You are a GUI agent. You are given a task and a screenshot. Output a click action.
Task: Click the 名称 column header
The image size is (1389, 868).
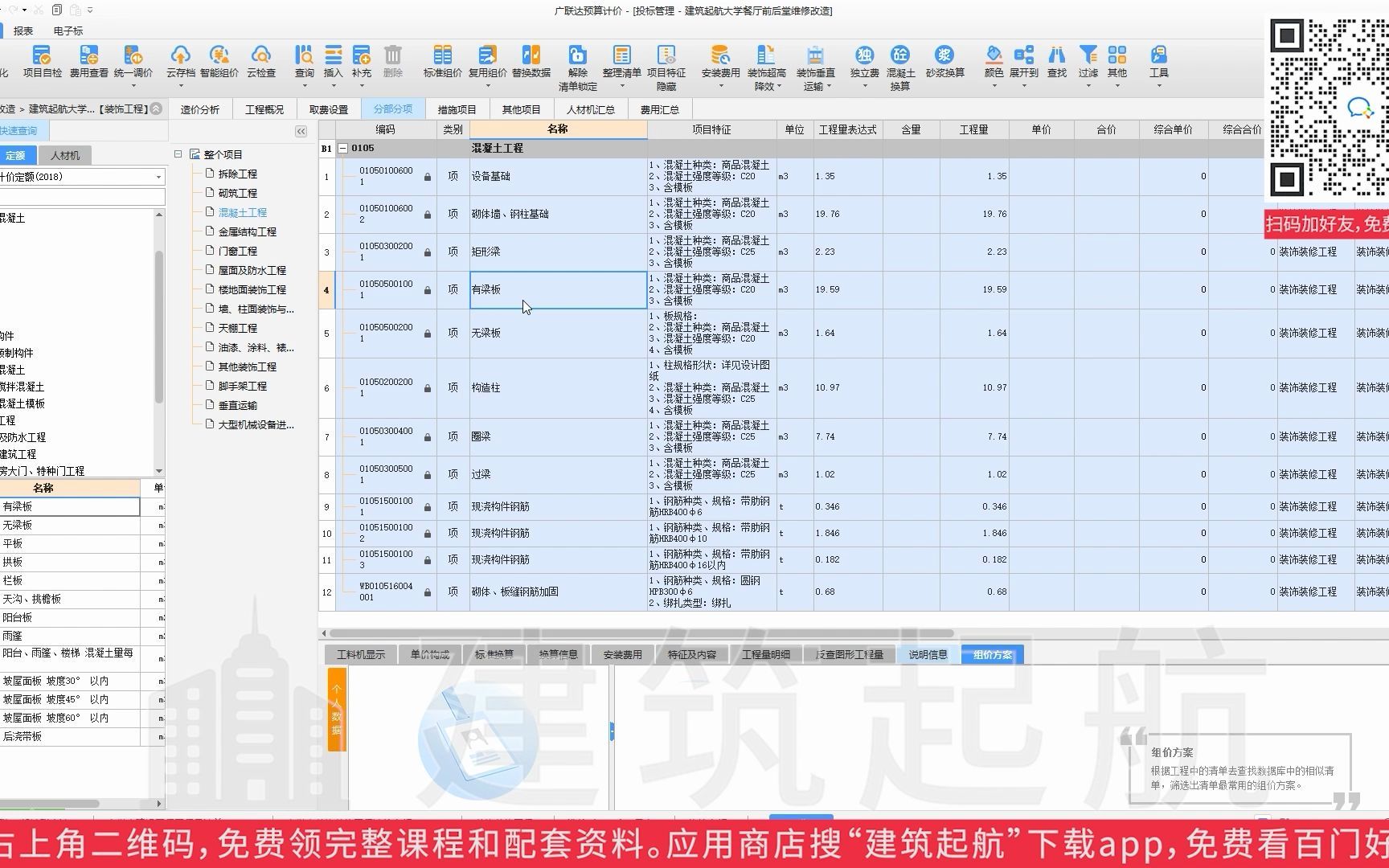coord(558,129)
